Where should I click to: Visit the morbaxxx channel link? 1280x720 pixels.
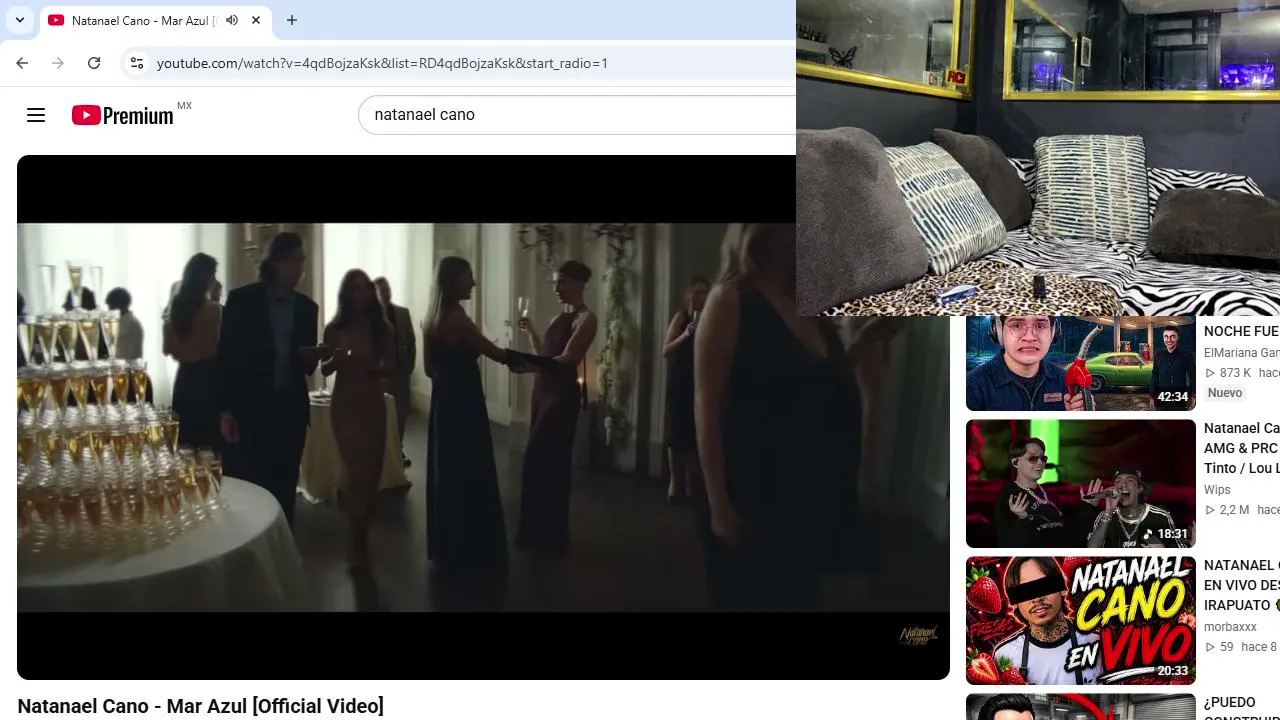(x=1230, y=627)
